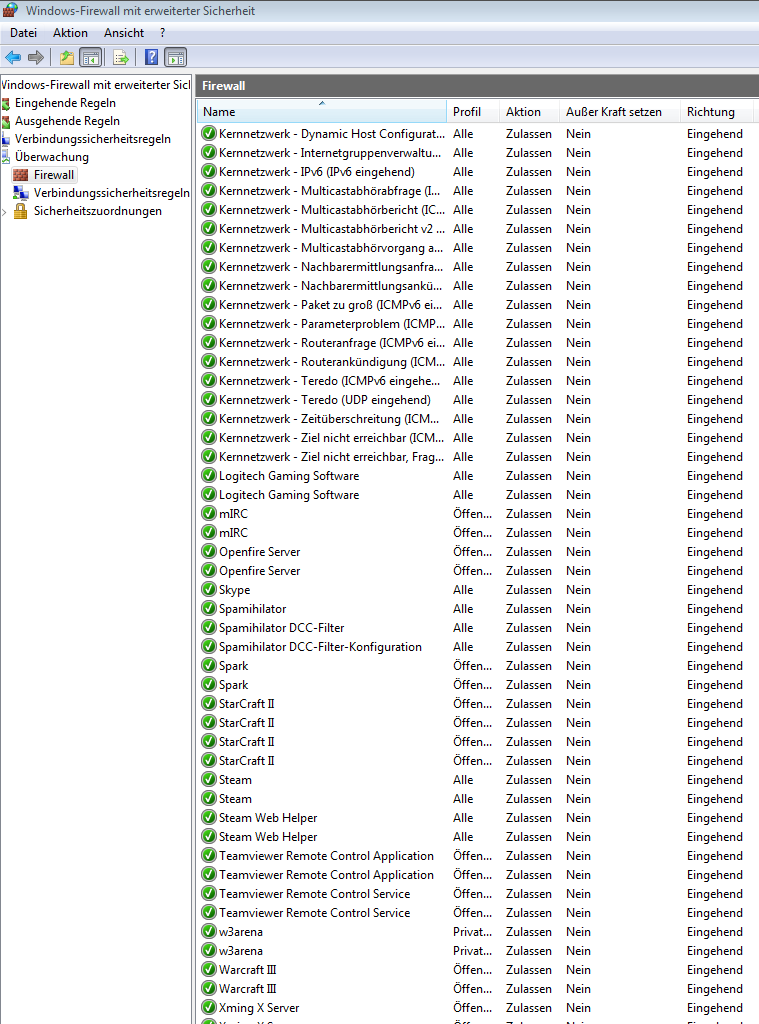Sort by the Richtung column header
The height and width of the screenshot is (1024, 759).
717,112
